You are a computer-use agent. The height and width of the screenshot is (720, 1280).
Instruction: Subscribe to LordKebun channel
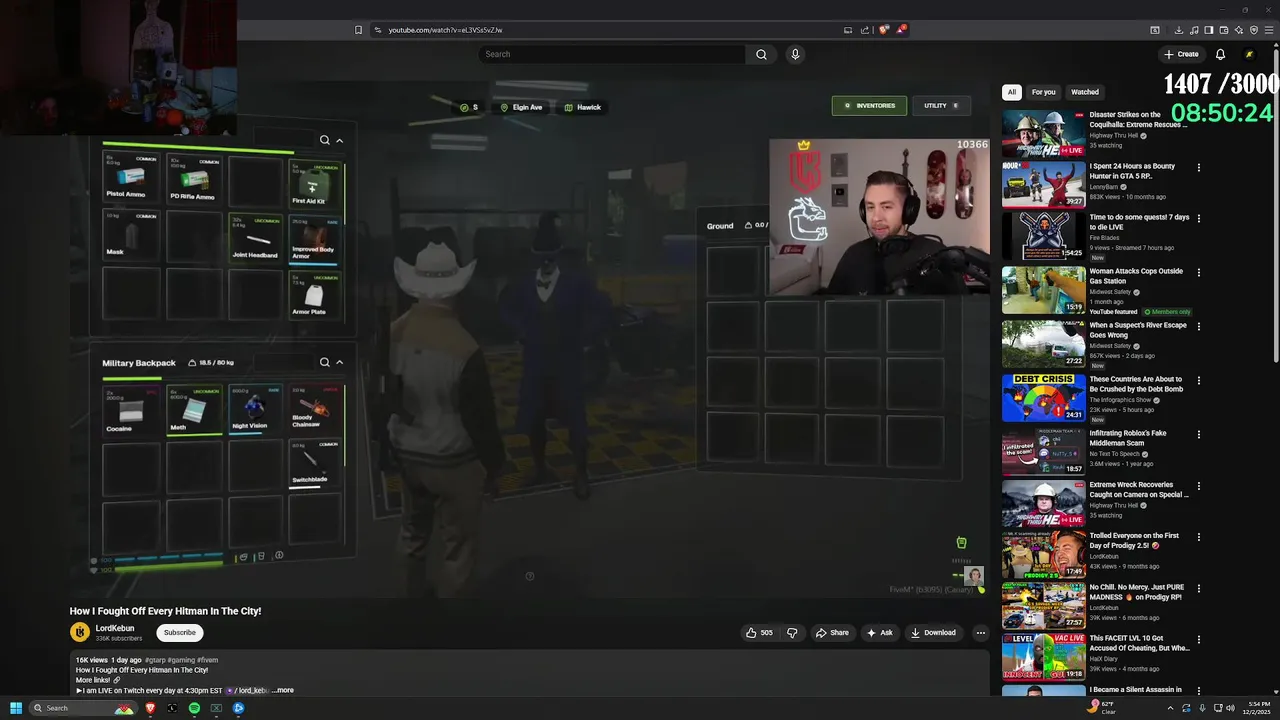click(179, 632)
